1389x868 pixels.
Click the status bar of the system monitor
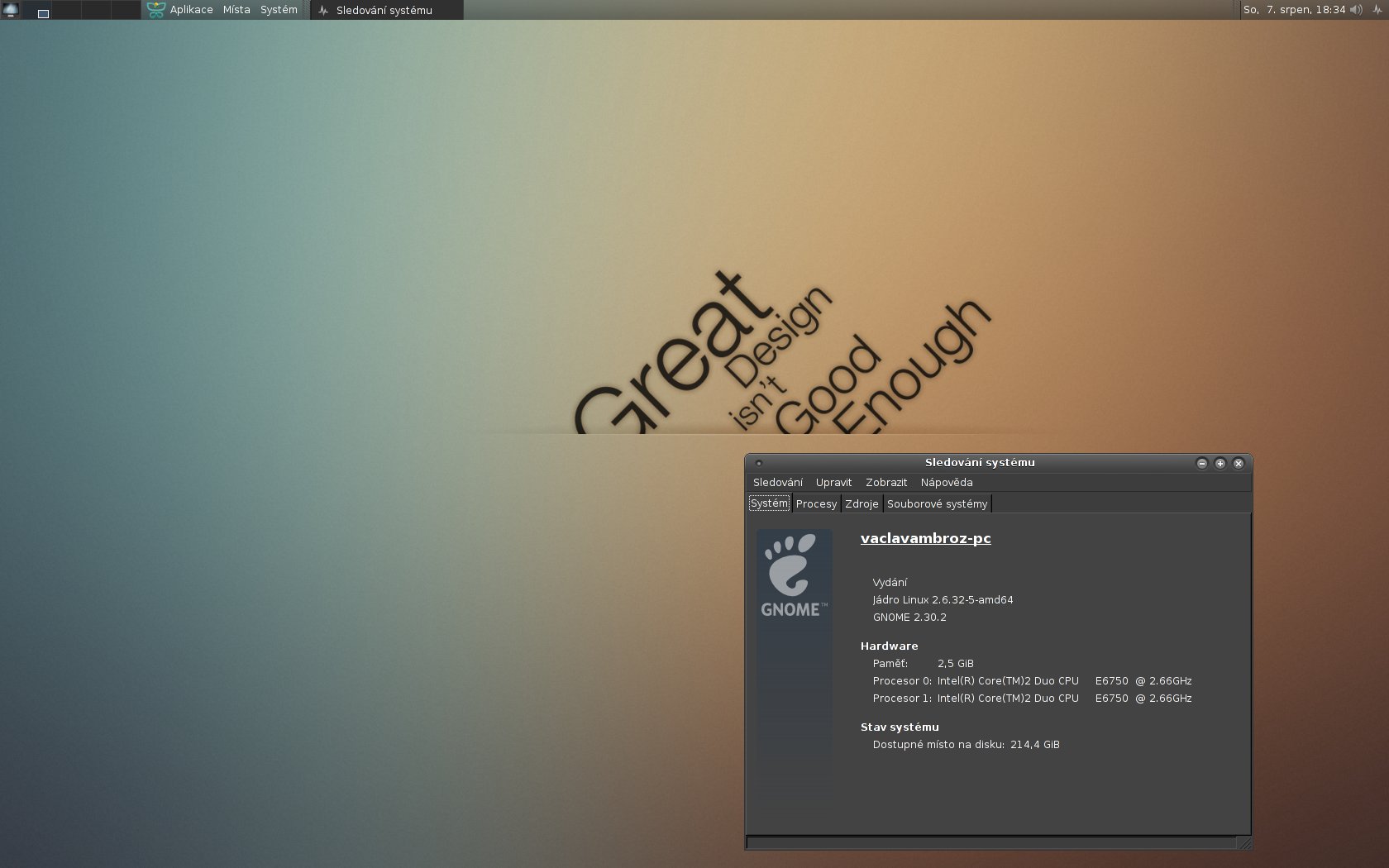[x=991, y=842]
